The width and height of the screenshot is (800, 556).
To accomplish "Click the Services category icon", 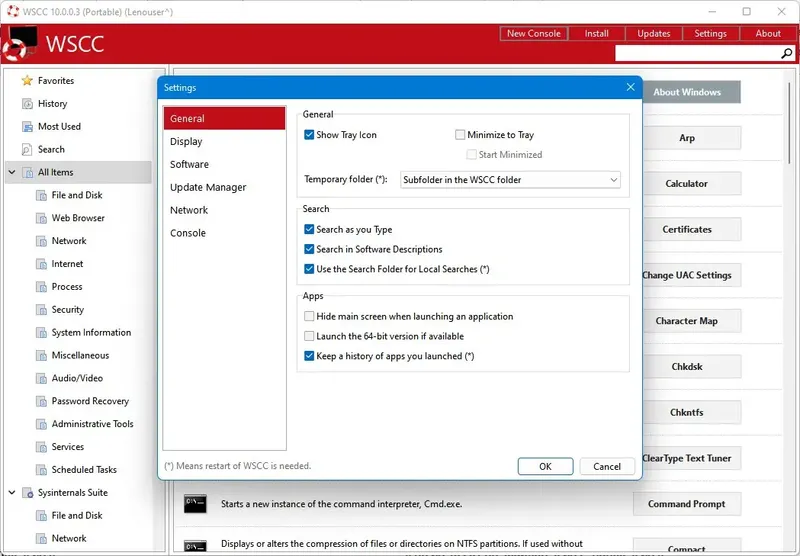I will pyautogui.click(x=41, y=447).
